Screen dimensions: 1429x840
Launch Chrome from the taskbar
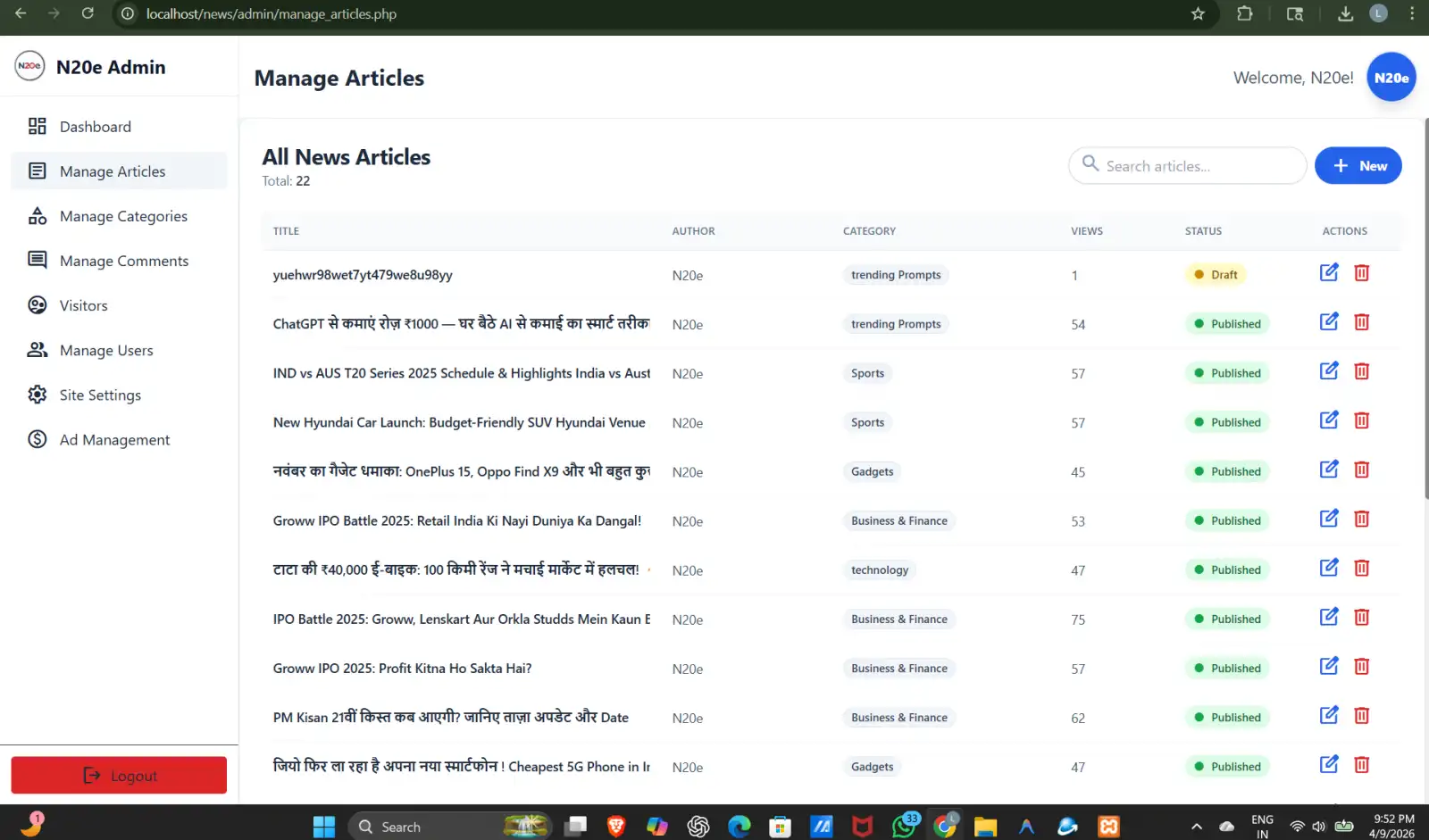coord(944,826)
